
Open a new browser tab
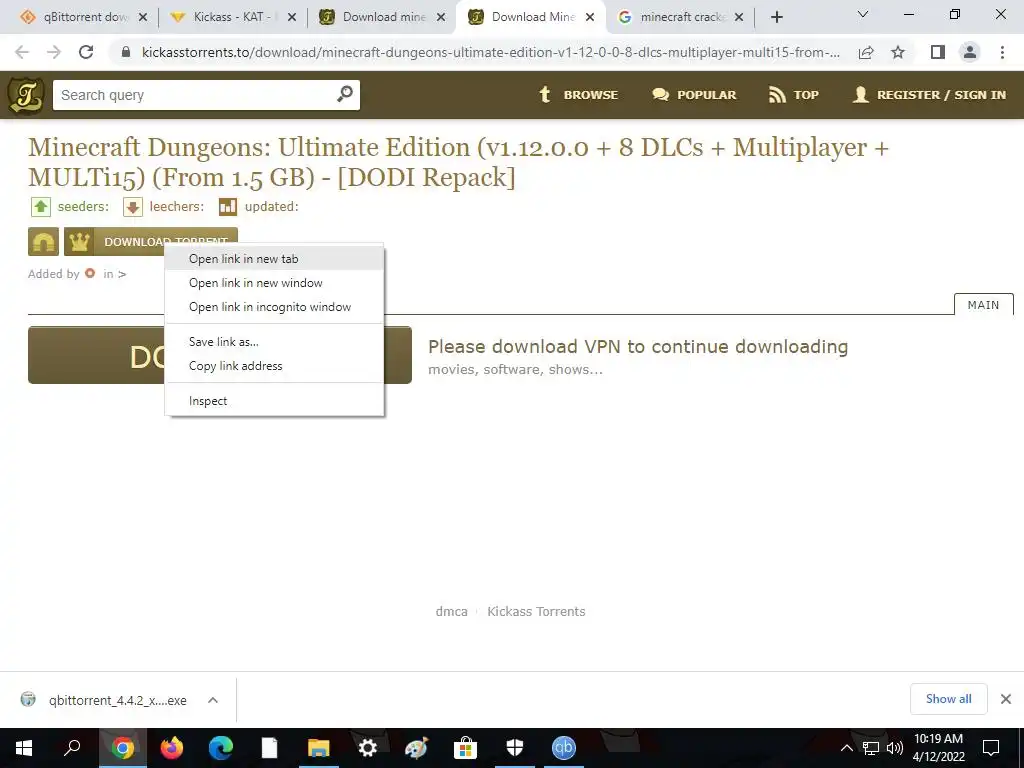pos(776,18)
